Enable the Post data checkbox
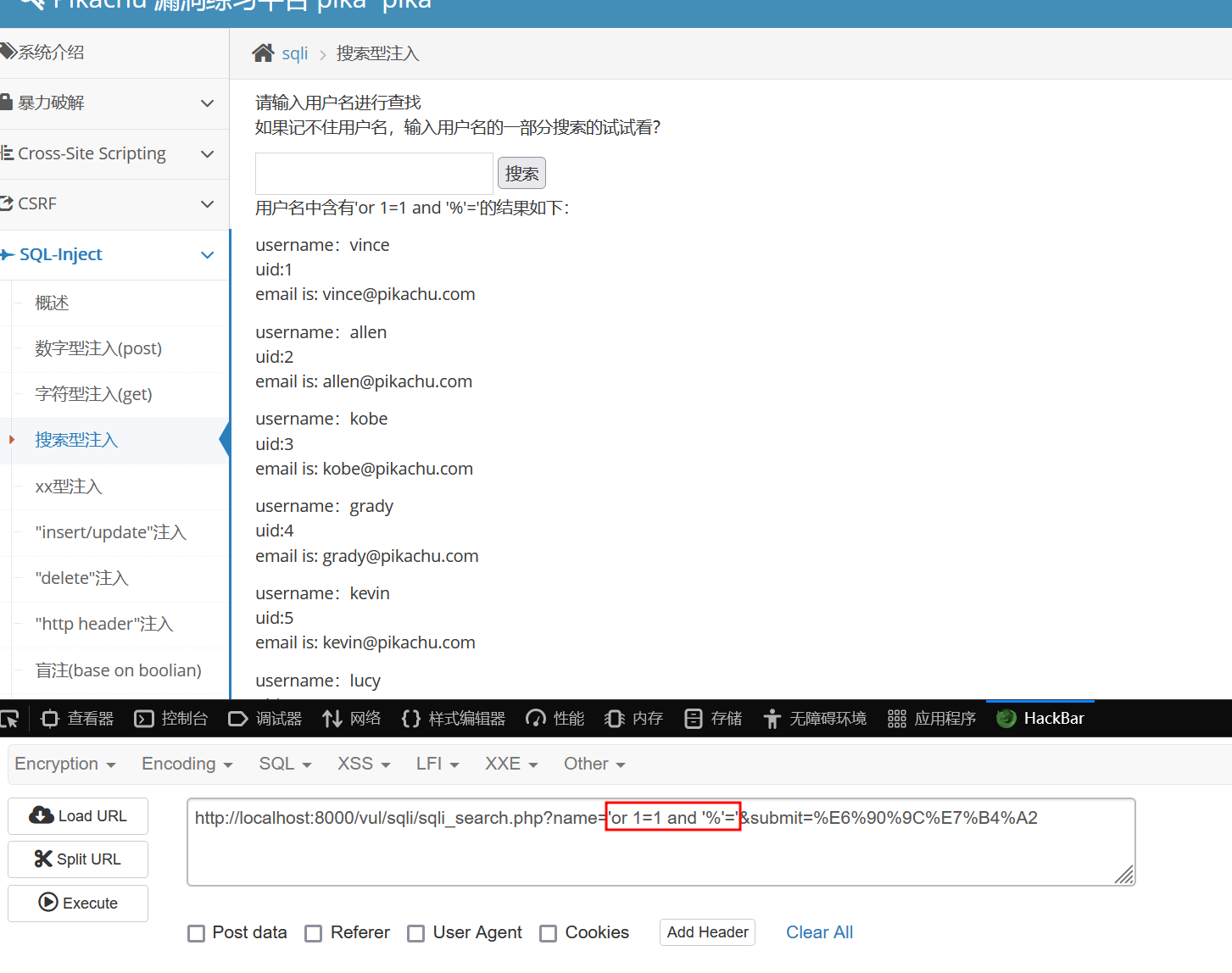The image size is (1232, 973). 197,933
